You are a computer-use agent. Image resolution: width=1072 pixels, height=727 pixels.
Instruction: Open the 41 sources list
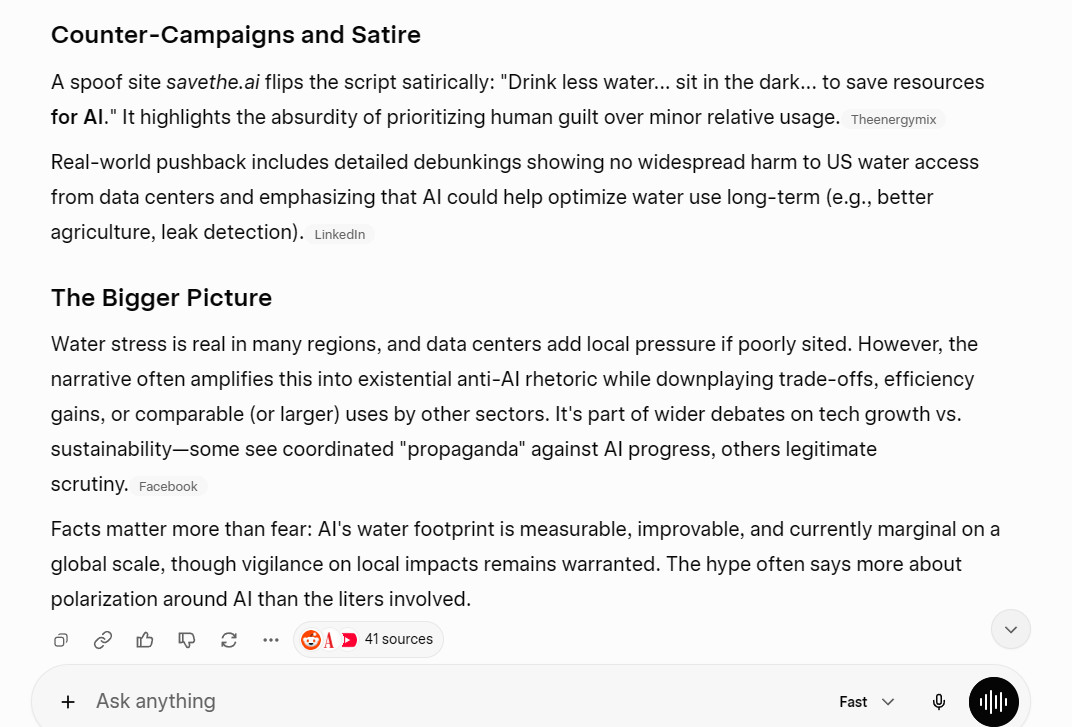368,639
